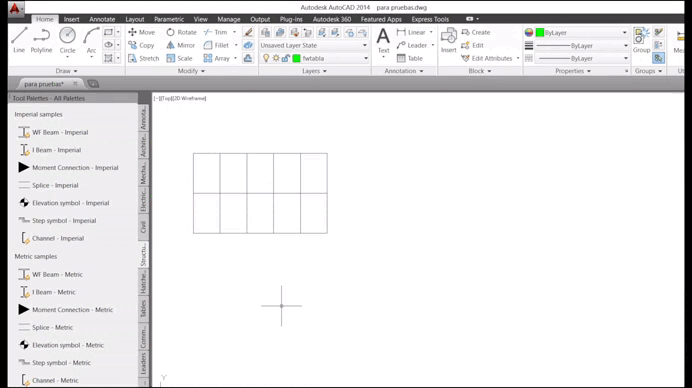
Task: Click Create block tool
Action: (475, 32)
